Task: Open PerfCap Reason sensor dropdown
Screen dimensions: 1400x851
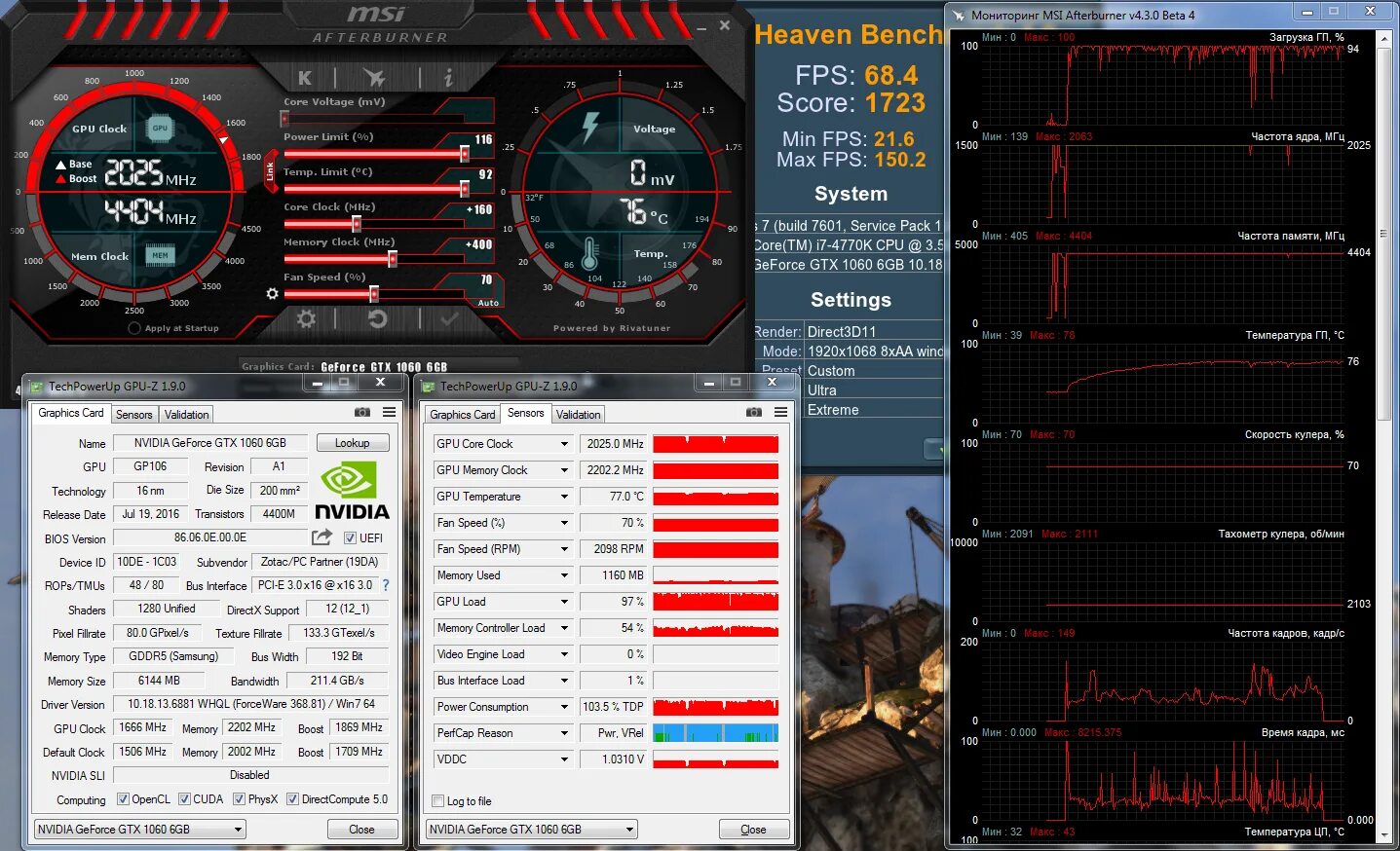Action: pyautogui.click(x=564, y=733)
